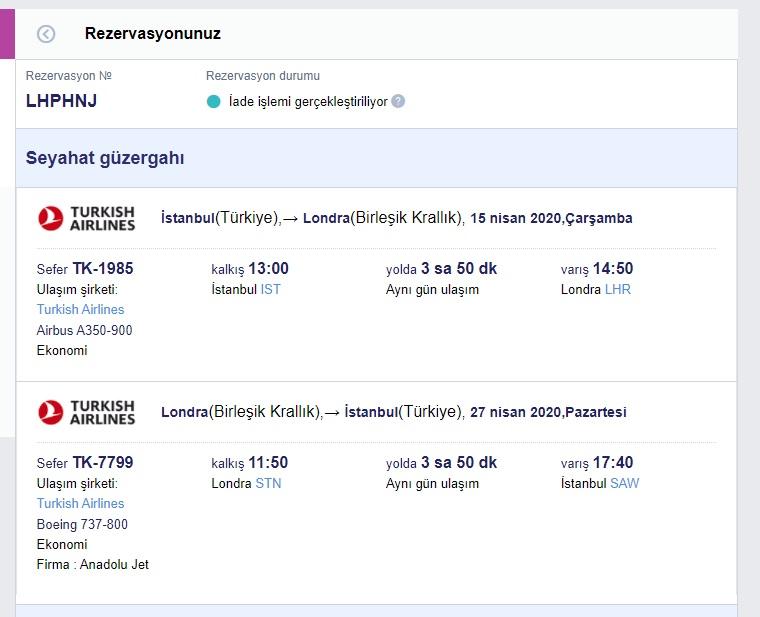This screenshot has width=760, height=617.
Task: Click Ekonomi class under Boeing 737-800
Action: click(62, 544)
